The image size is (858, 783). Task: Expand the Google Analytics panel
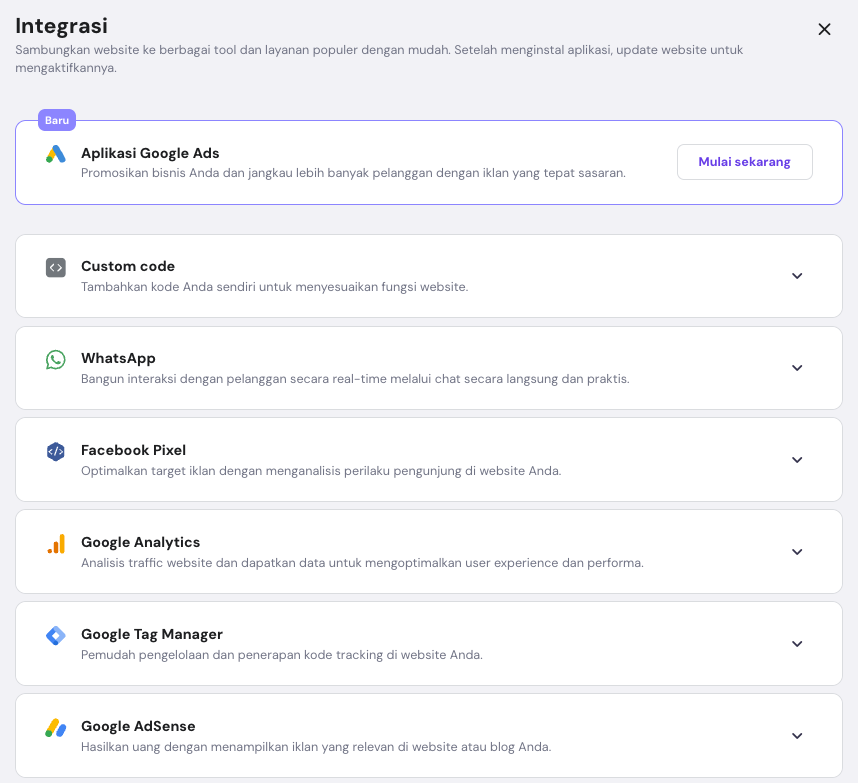point(797,552)
